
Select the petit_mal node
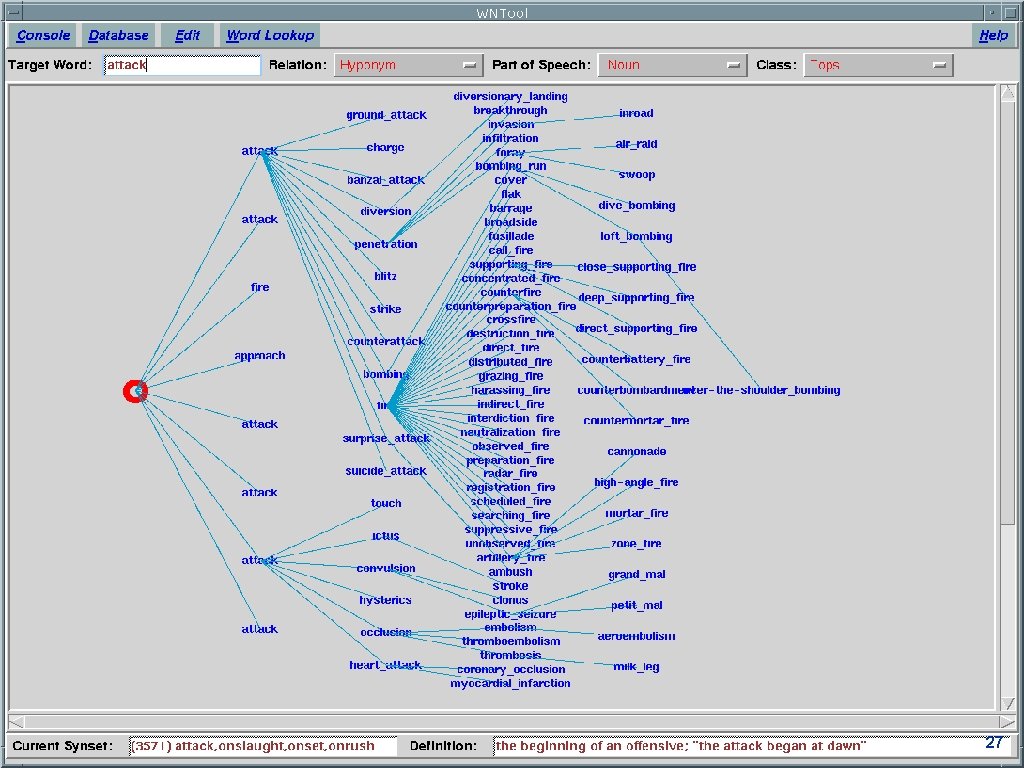pos(637,605)
